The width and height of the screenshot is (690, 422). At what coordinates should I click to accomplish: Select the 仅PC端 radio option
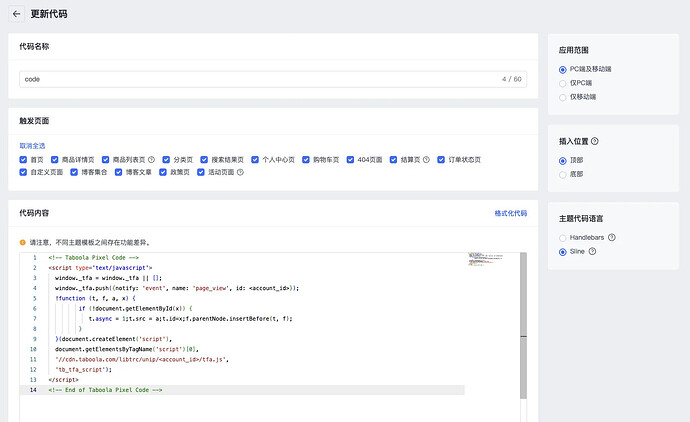(563, 83)
